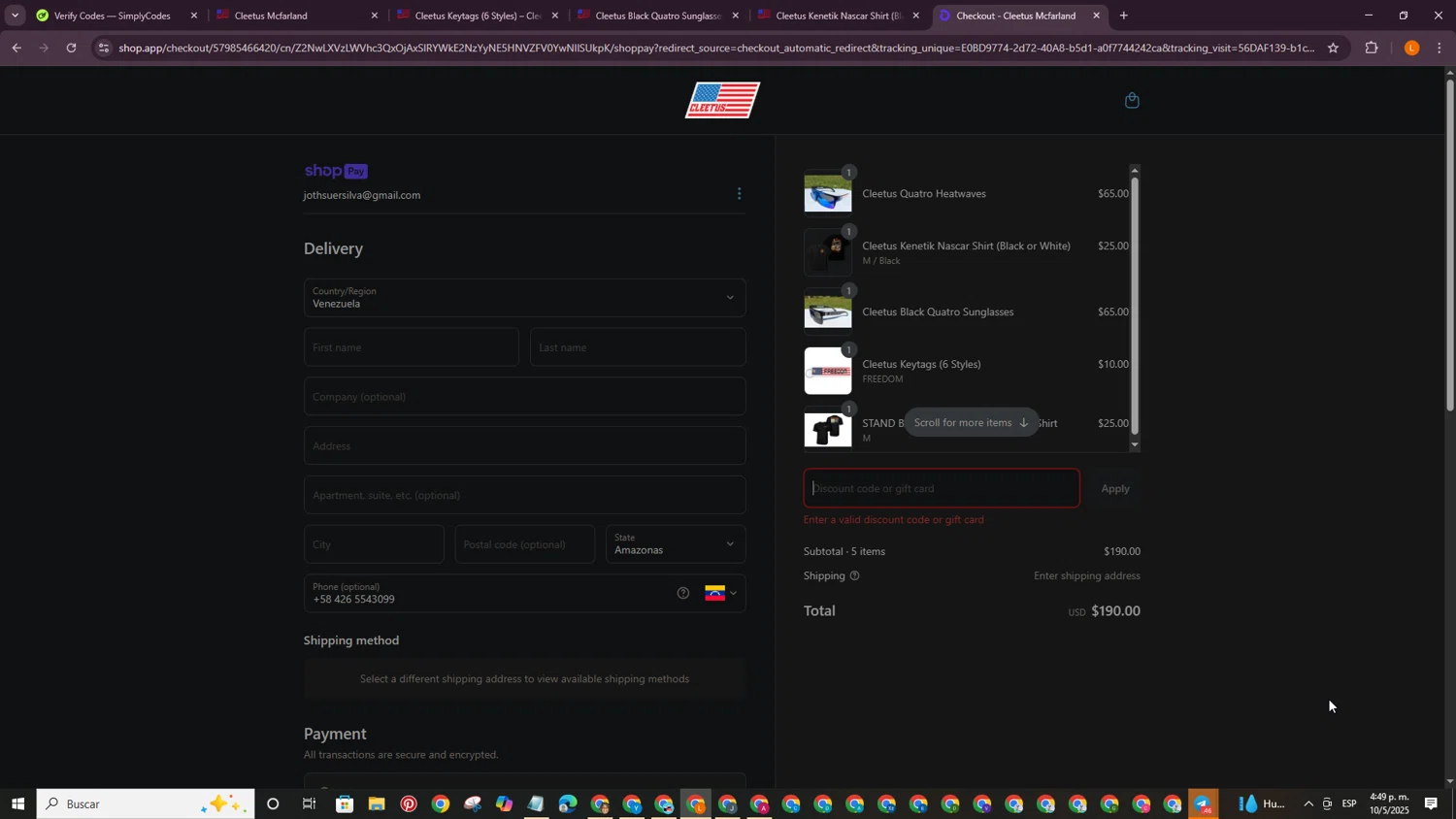Screen dimensions: 1456x819
Task: Open the three-dot account options menu
Action: (x=739, y=194)
